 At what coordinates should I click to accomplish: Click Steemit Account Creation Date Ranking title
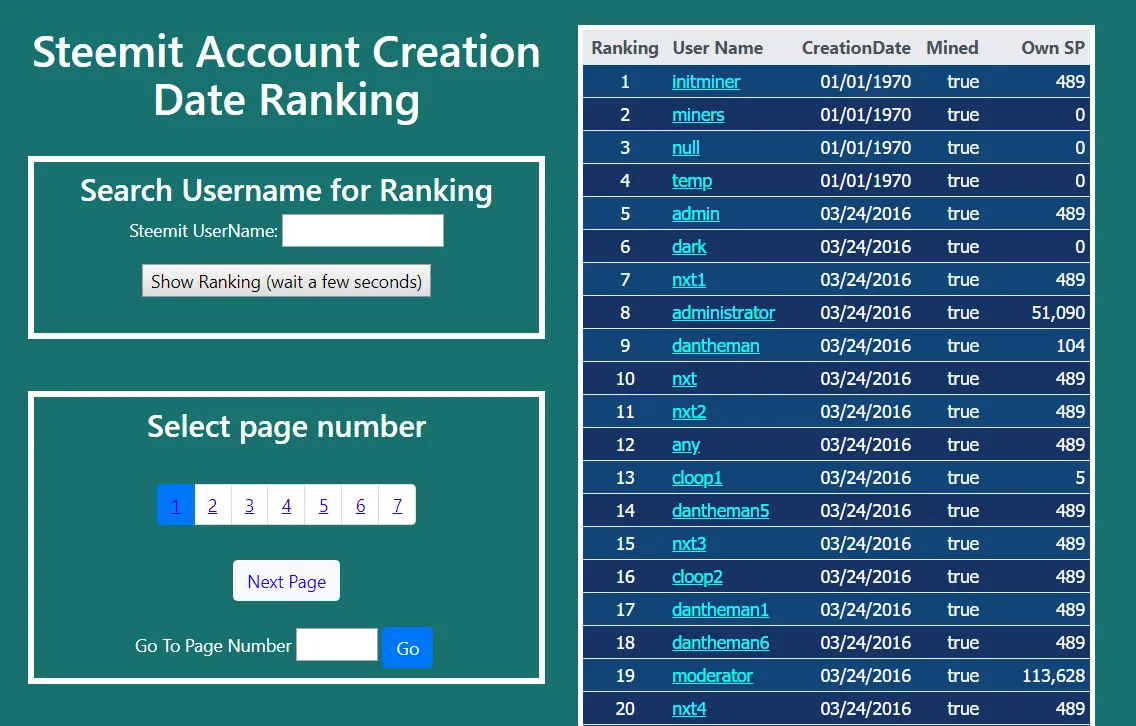click(286, 75)
